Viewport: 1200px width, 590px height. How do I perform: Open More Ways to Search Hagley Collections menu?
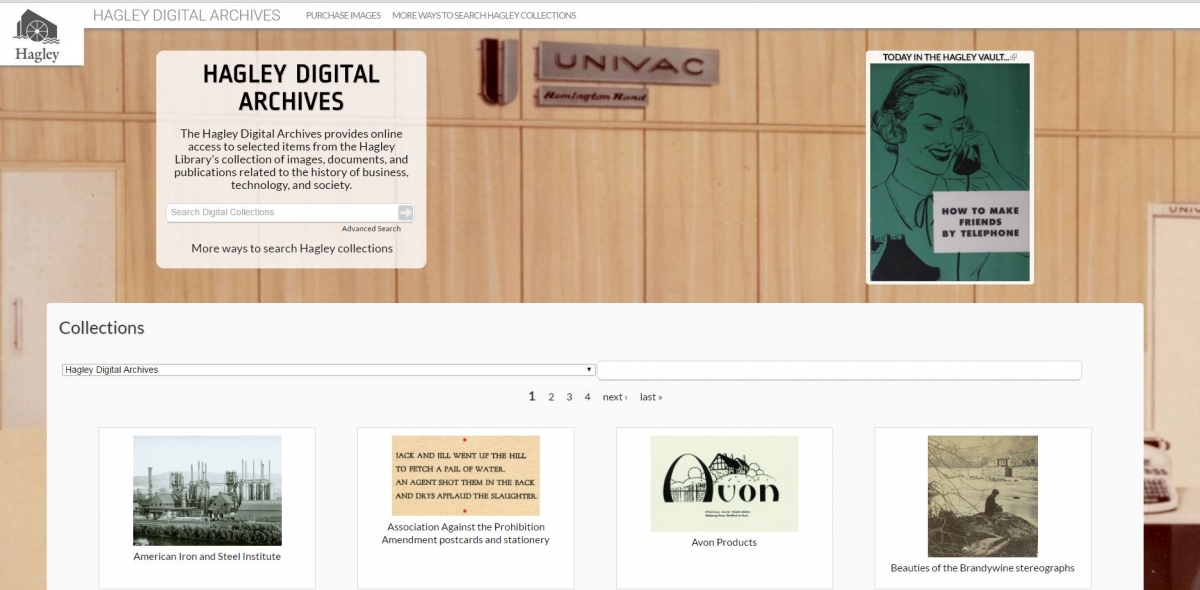point(484,16)
